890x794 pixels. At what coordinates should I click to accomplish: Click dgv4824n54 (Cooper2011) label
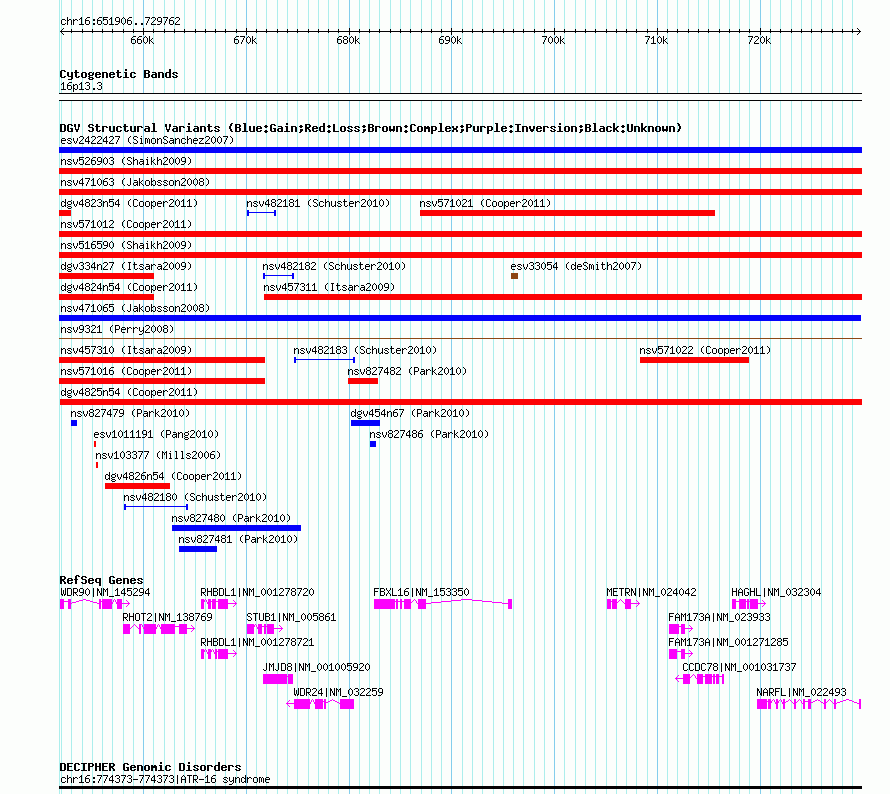[x=129, y=287]
